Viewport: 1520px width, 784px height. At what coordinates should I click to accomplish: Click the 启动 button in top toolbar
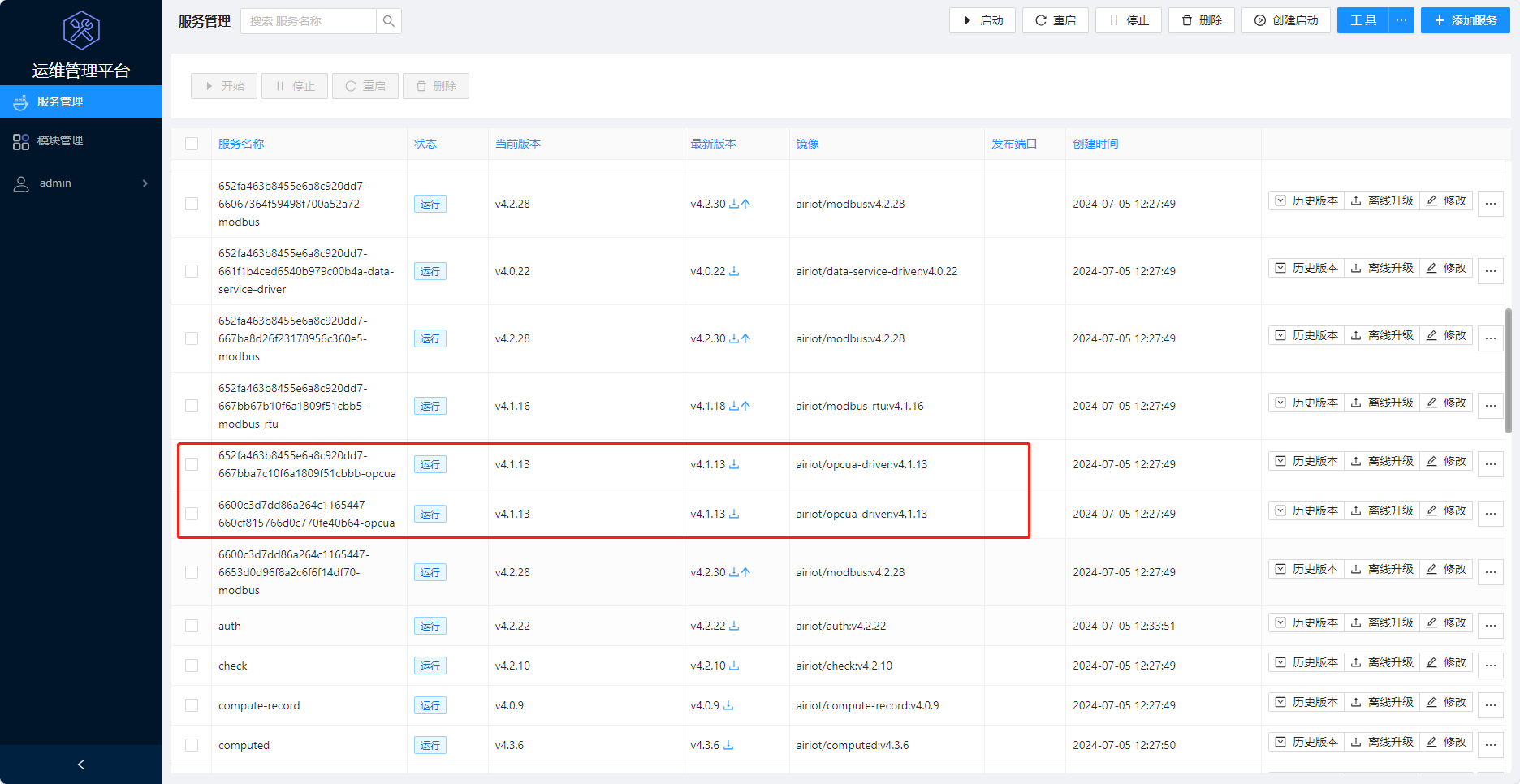982,20
